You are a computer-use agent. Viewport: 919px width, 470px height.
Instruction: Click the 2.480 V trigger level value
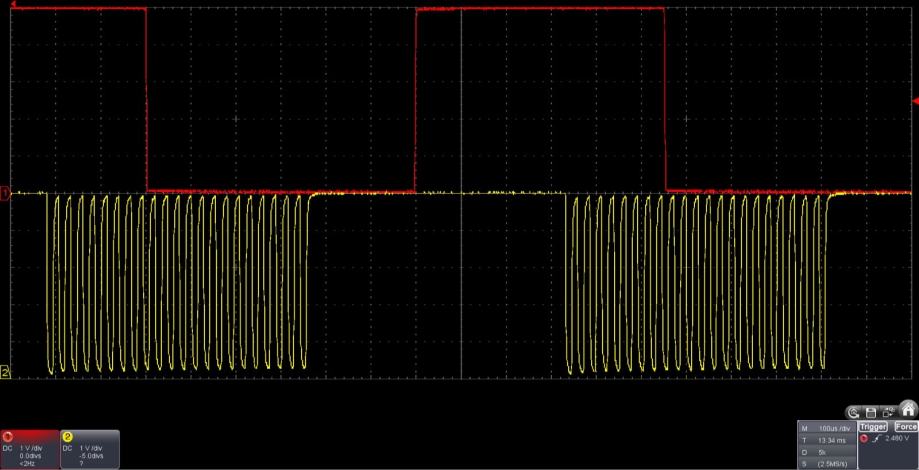click(x=897, y=438)
